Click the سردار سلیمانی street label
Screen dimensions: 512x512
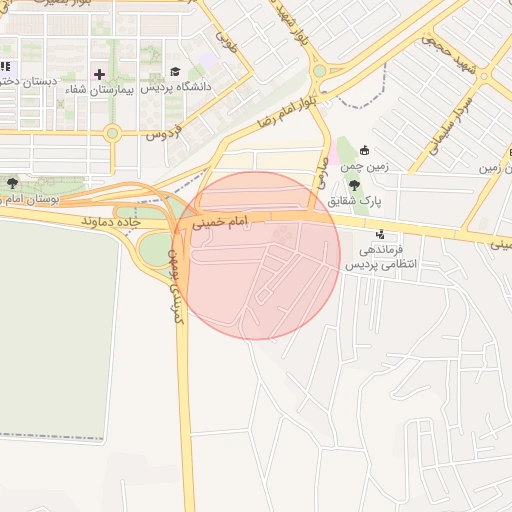click(451, 127)
